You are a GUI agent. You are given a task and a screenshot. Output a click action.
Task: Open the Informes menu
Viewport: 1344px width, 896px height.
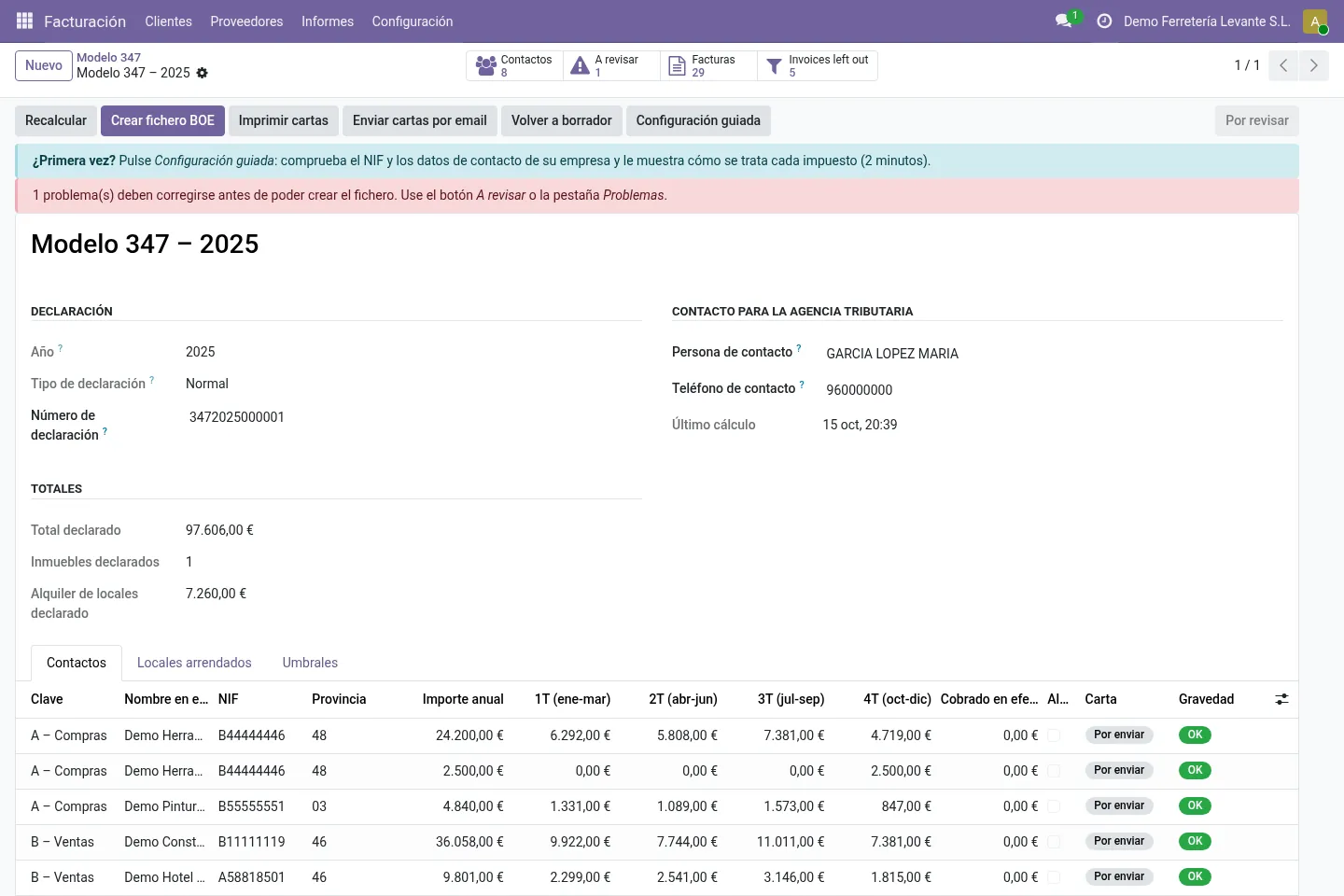328,21
